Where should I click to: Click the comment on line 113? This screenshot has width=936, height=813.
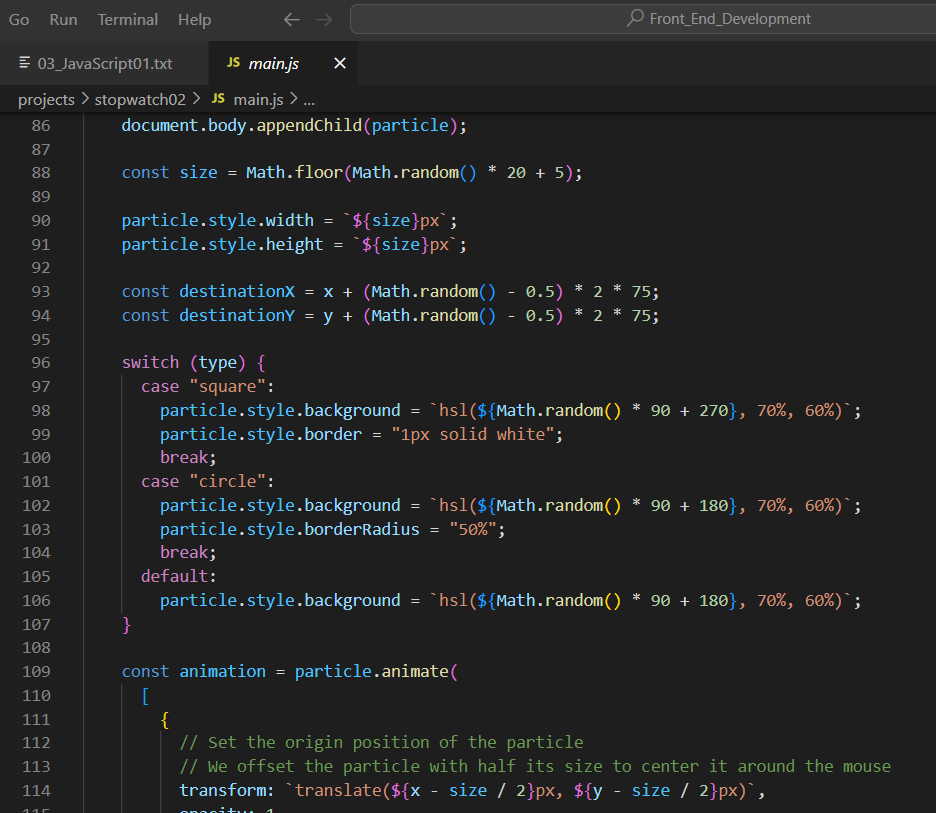pyautogui.click(x=535, y=766)
